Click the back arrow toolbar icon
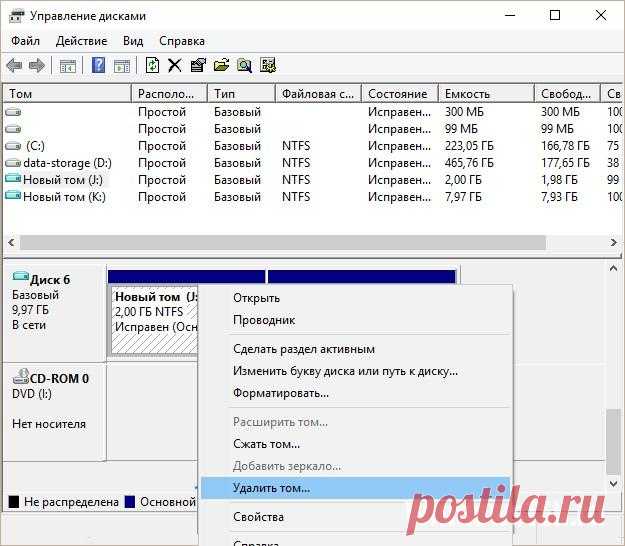Image resolution: width=625 pixels, height=546 pixels. pos(14,66)
